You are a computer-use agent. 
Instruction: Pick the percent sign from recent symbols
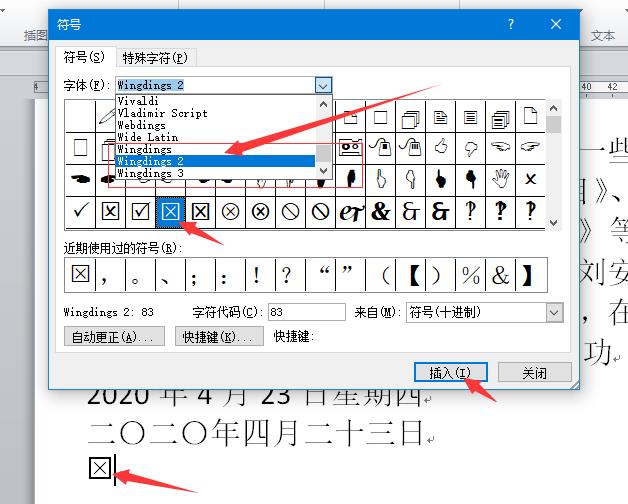point(470,274)
